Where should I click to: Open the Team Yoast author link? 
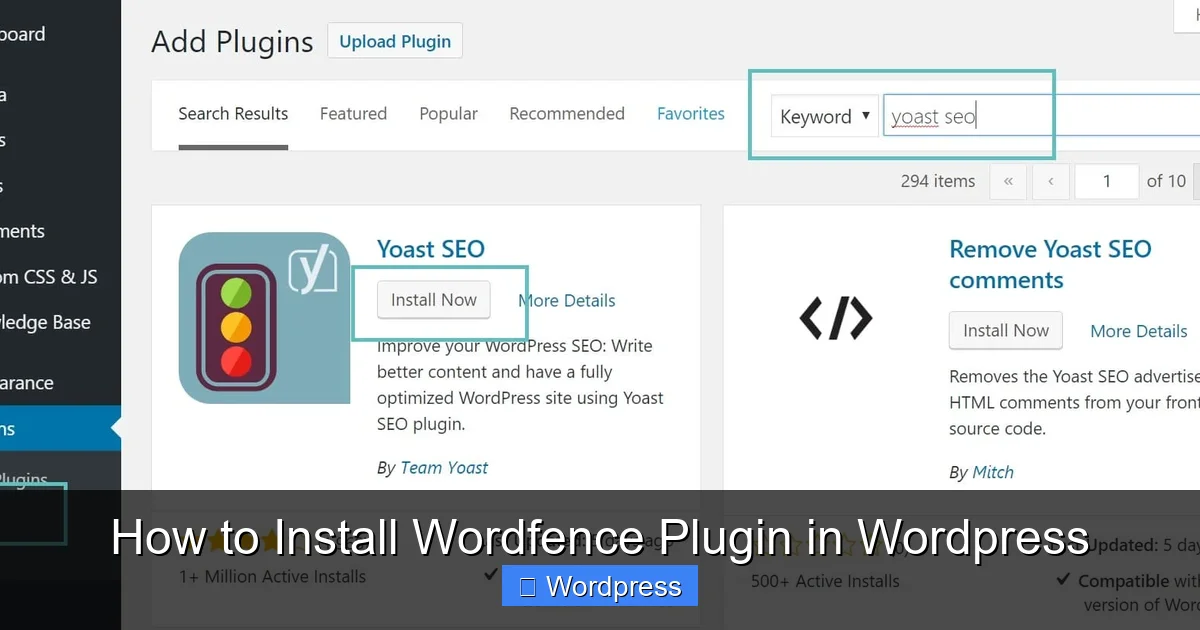coord(444,467)
